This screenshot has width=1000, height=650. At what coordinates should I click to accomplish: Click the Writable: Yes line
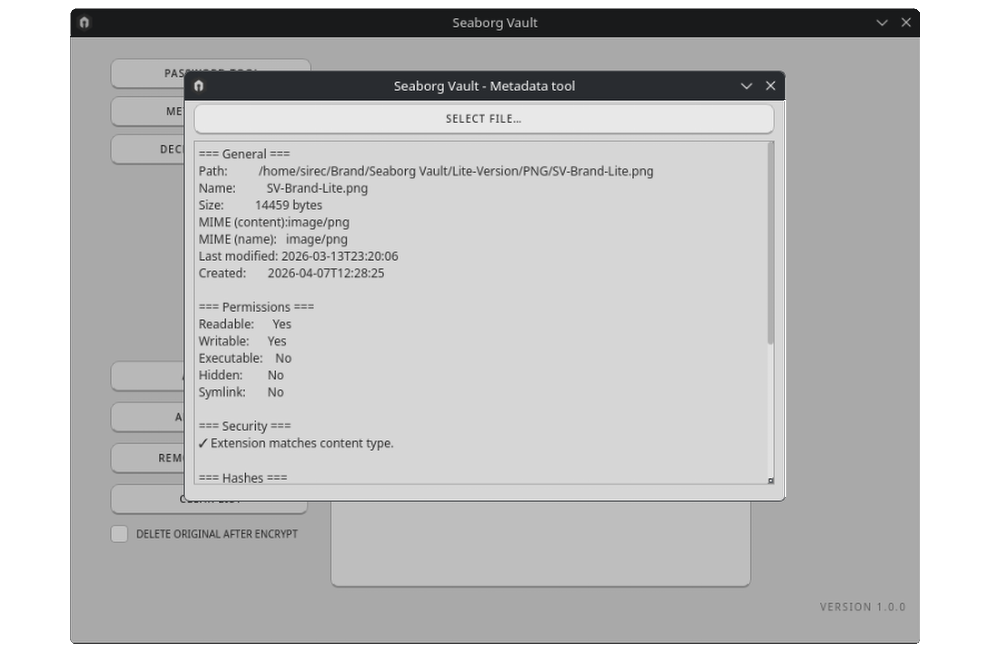(242, 341)
